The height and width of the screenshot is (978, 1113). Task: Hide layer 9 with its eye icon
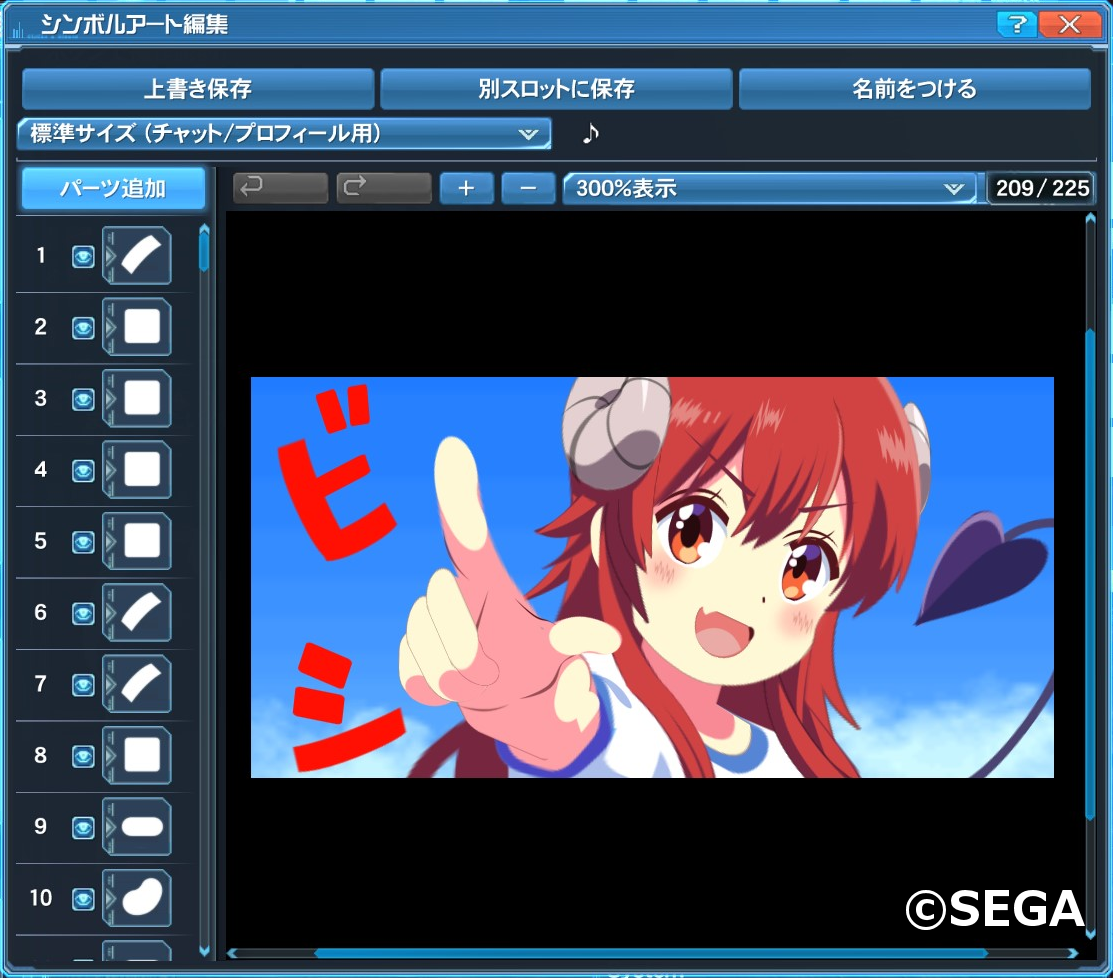coord(83,828)
